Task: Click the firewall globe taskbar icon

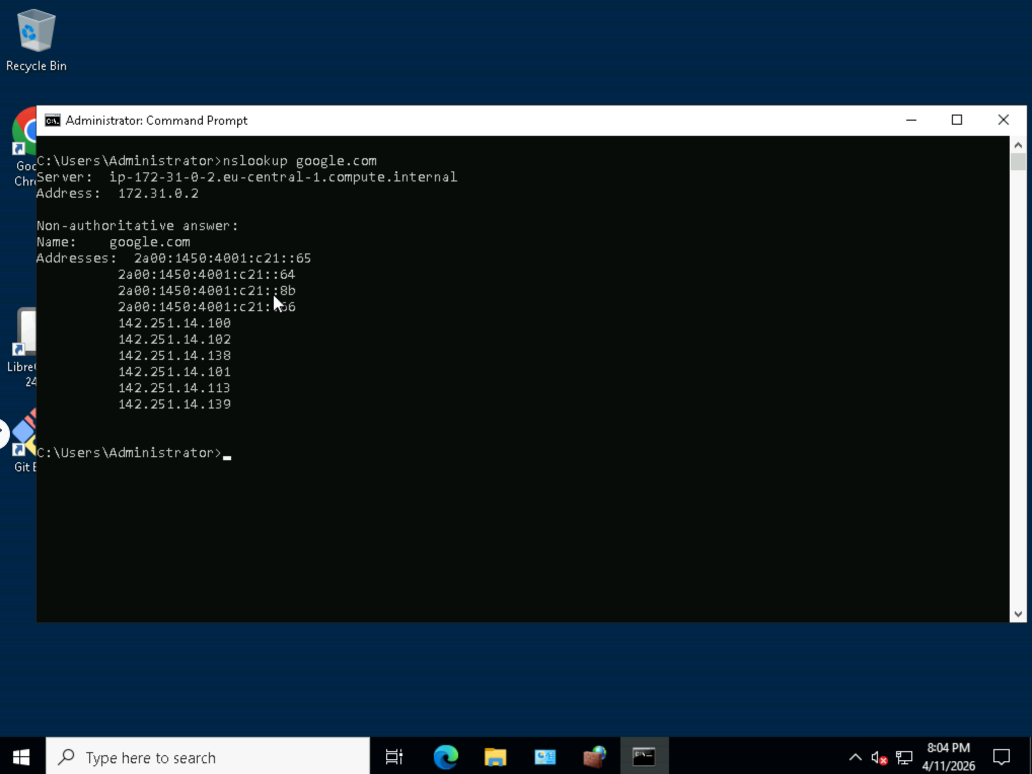Action: 594,757
